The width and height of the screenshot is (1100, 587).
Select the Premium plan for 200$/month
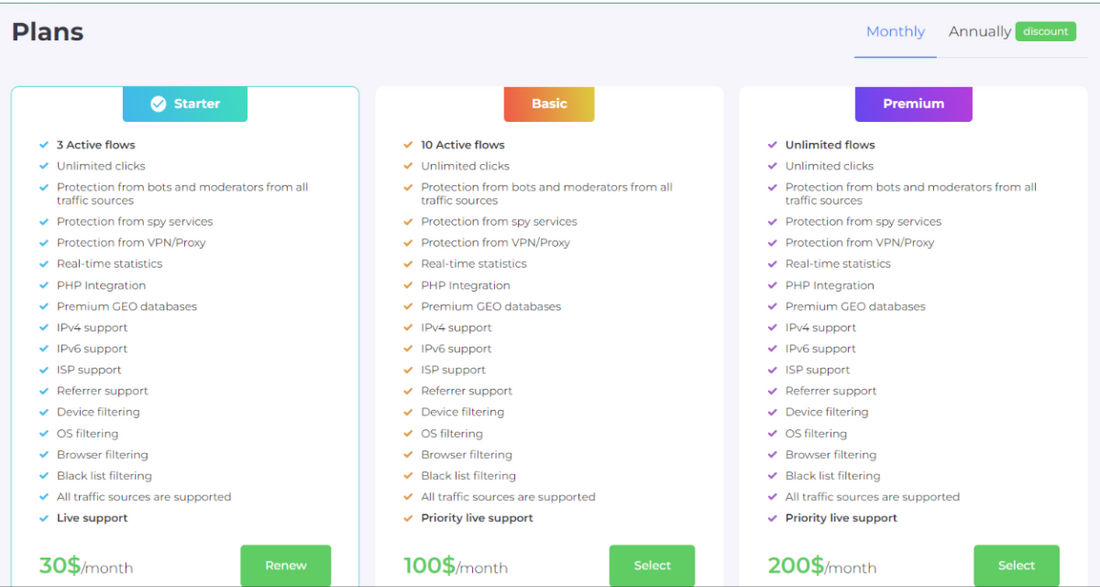pos(1016,566)
